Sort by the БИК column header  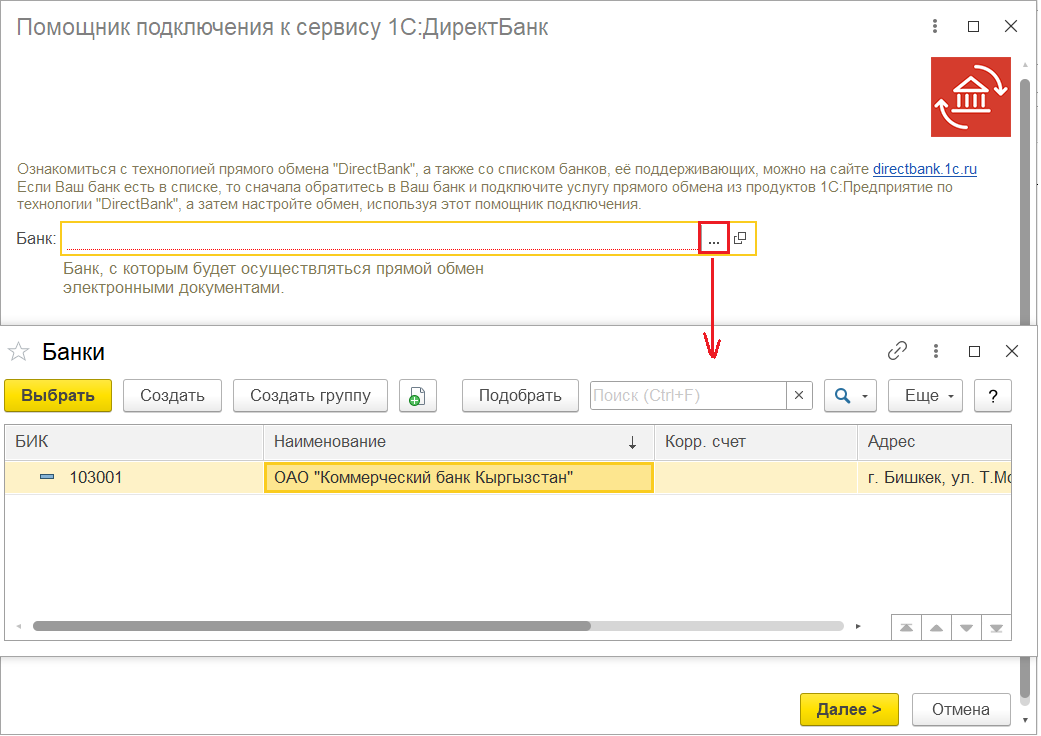(x=134, y=442)
